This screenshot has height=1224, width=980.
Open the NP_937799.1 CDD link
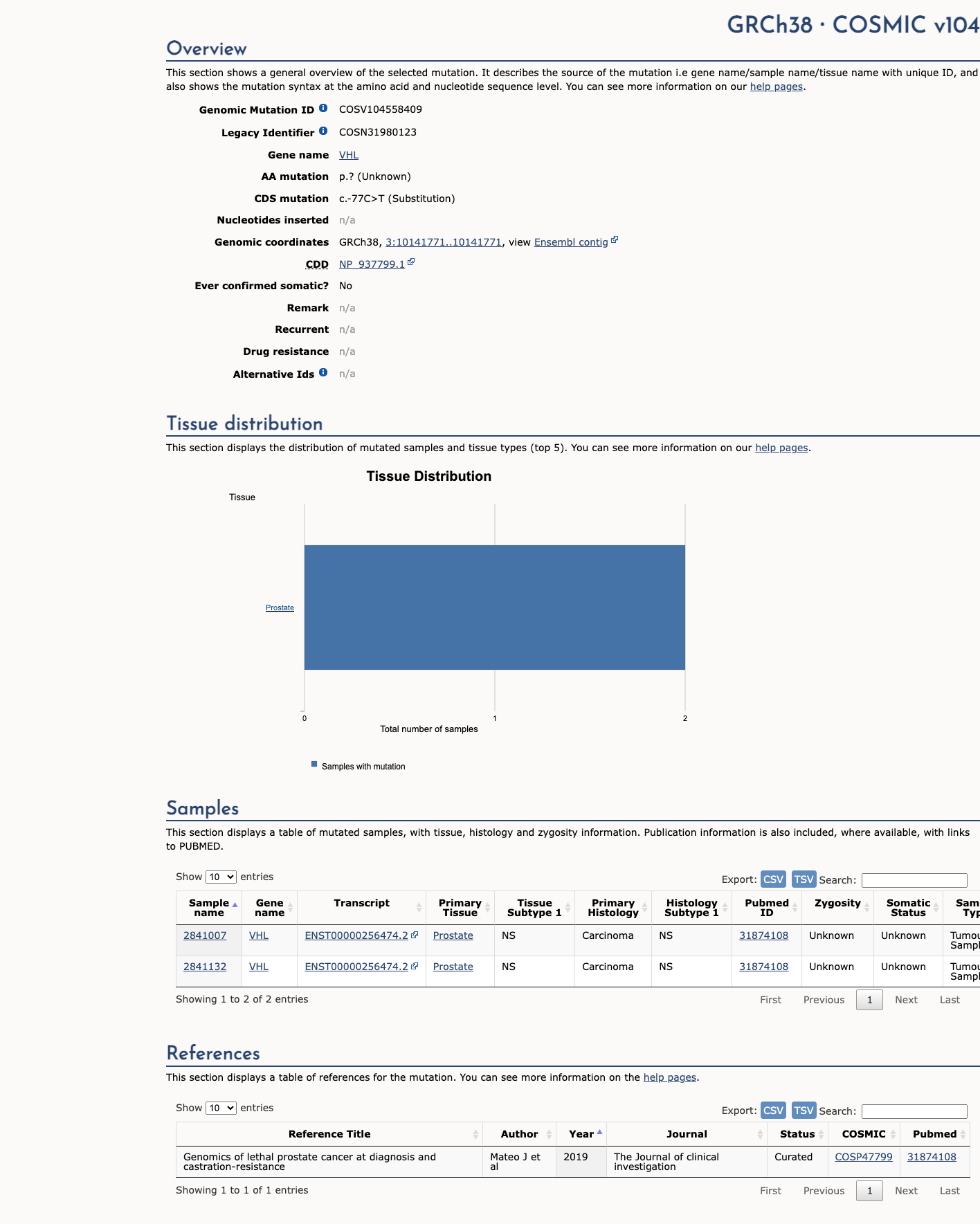point(372,264)
